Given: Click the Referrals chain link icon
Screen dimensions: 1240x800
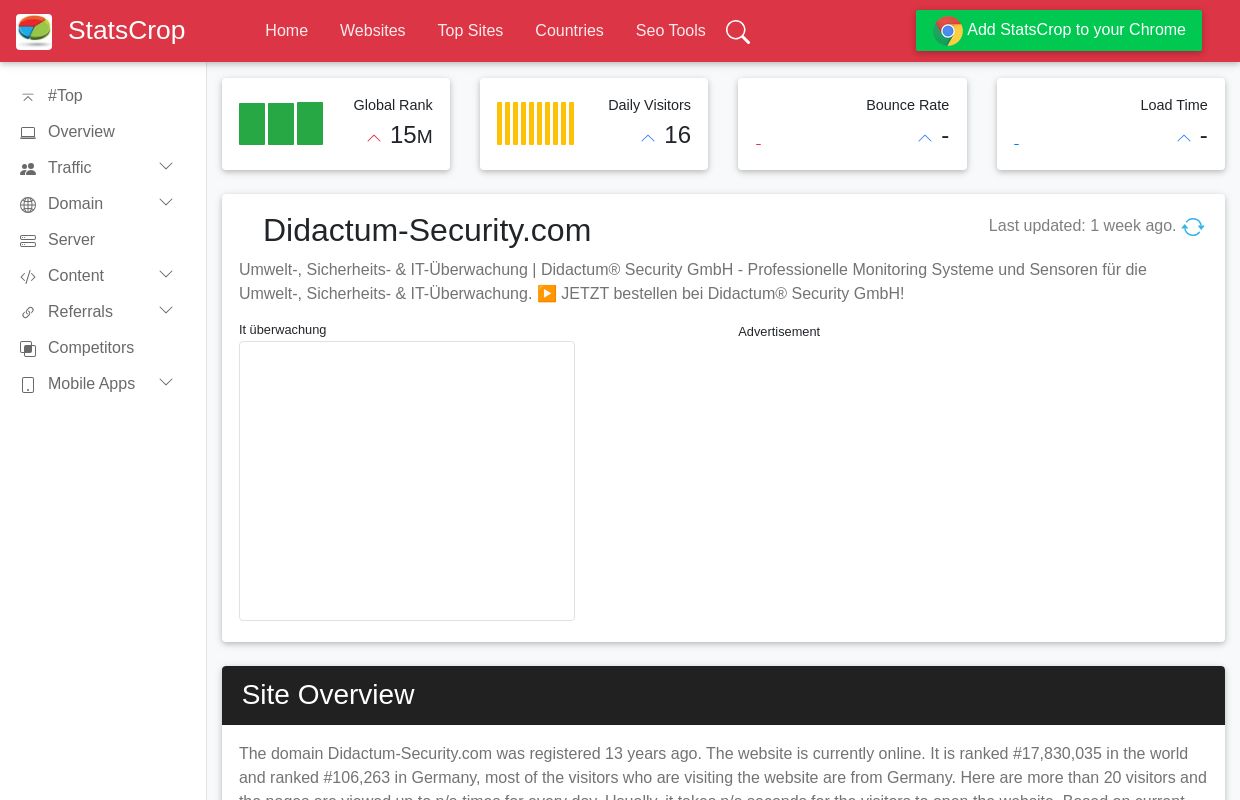Looking at the screenshot, I should [x=28, y=313].
